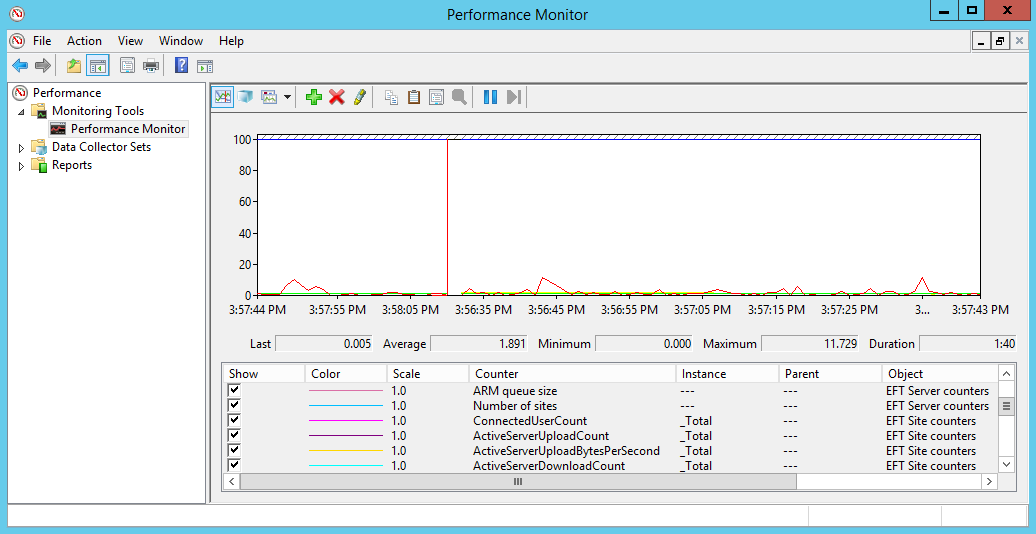Sort by the Counter column header
The height and width of the screenshot is (534, 1036).
572,374
